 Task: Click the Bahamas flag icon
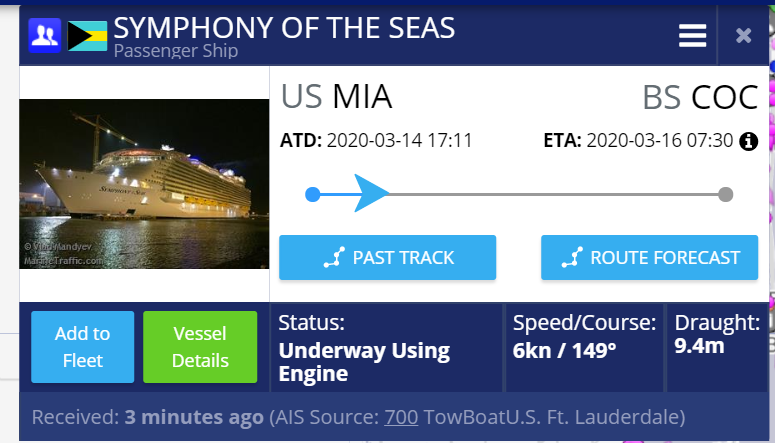point(87,36)
